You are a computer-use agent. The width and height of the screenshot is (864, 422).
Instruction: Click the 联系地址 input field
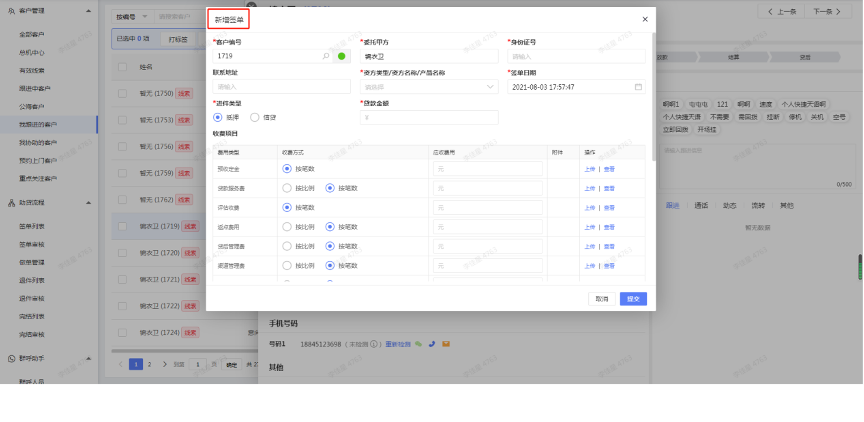[x=282, y=86]
